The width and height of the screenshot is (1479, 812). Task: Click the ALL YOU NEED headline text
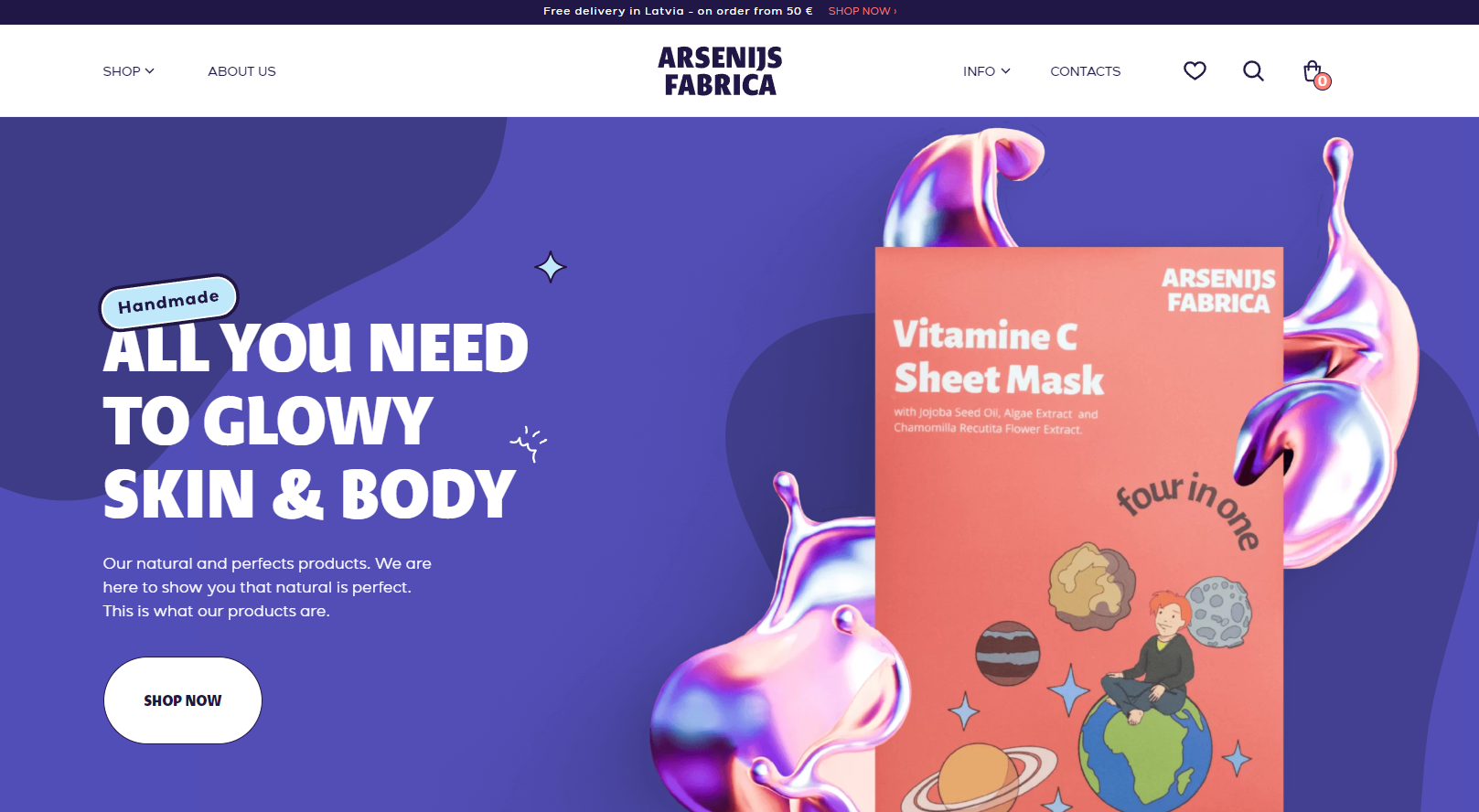tap(316, 421)
